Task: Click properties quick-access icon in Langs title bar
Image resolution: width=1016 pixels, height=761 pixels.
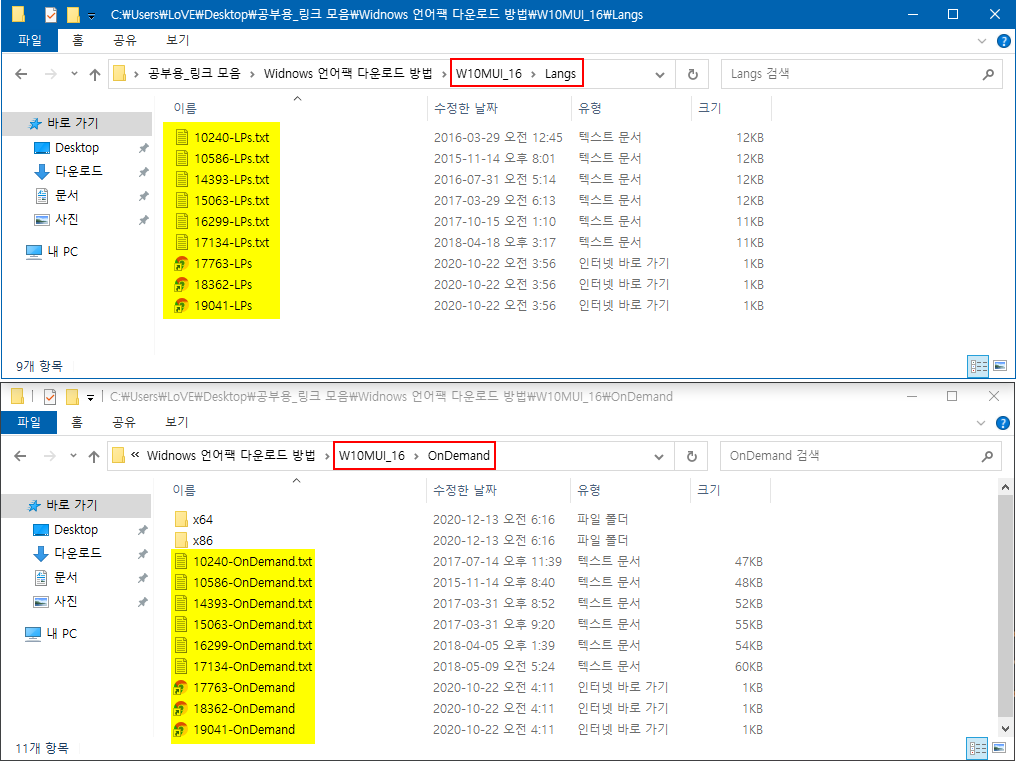Action: [x=51, y=14]
